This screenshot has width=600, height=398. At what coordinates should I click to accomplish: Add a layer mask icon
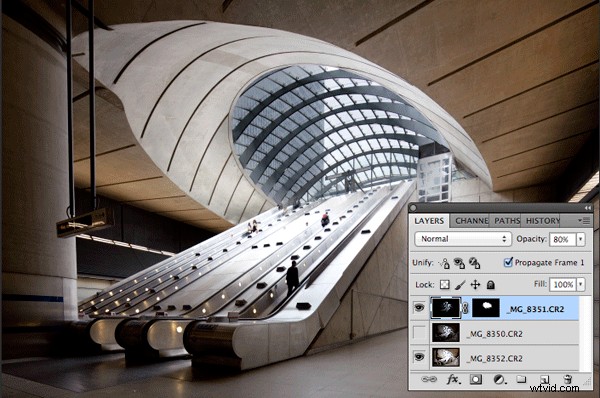click(x=476, y=379)
